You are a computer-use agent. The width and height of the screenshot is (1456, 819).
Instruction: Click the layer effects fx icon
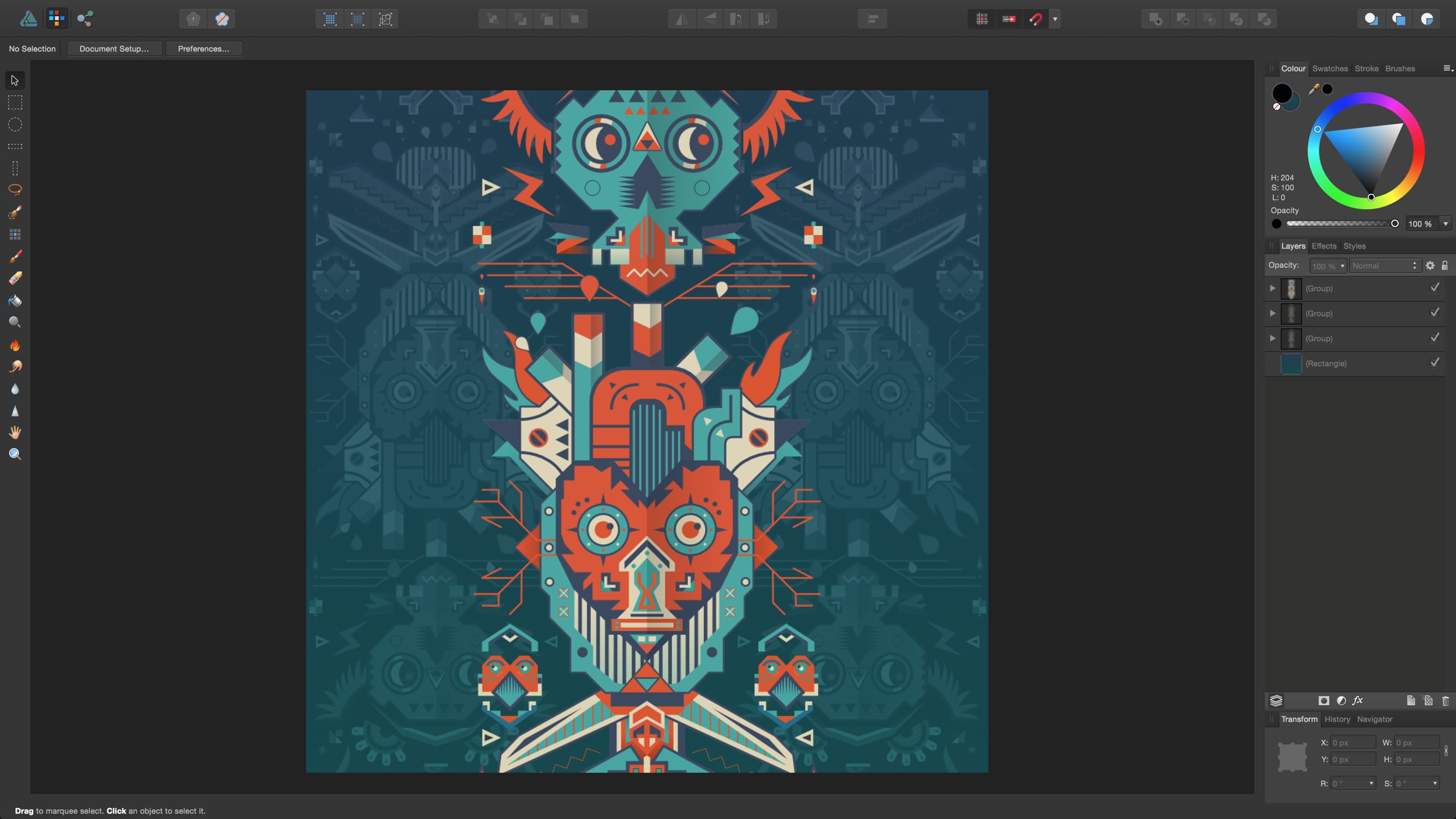click(x=1358, y=701)
